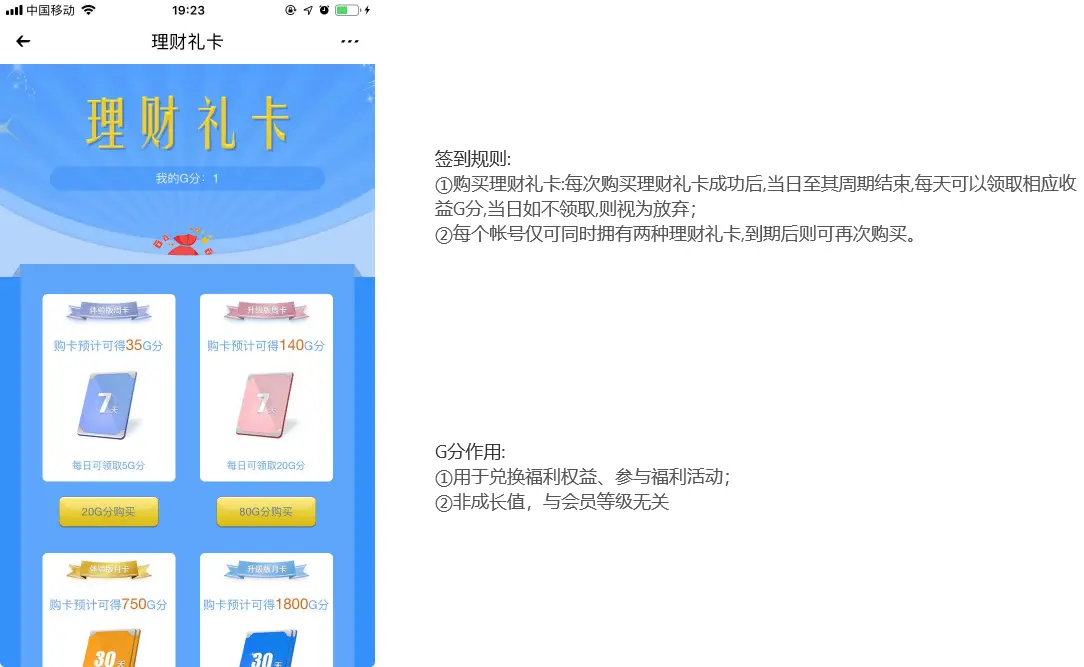Image resolution: width=1084 pixels, height=667 pixels.
Task: Tap the back arrow in header
Action: click(x=23, y=41)
